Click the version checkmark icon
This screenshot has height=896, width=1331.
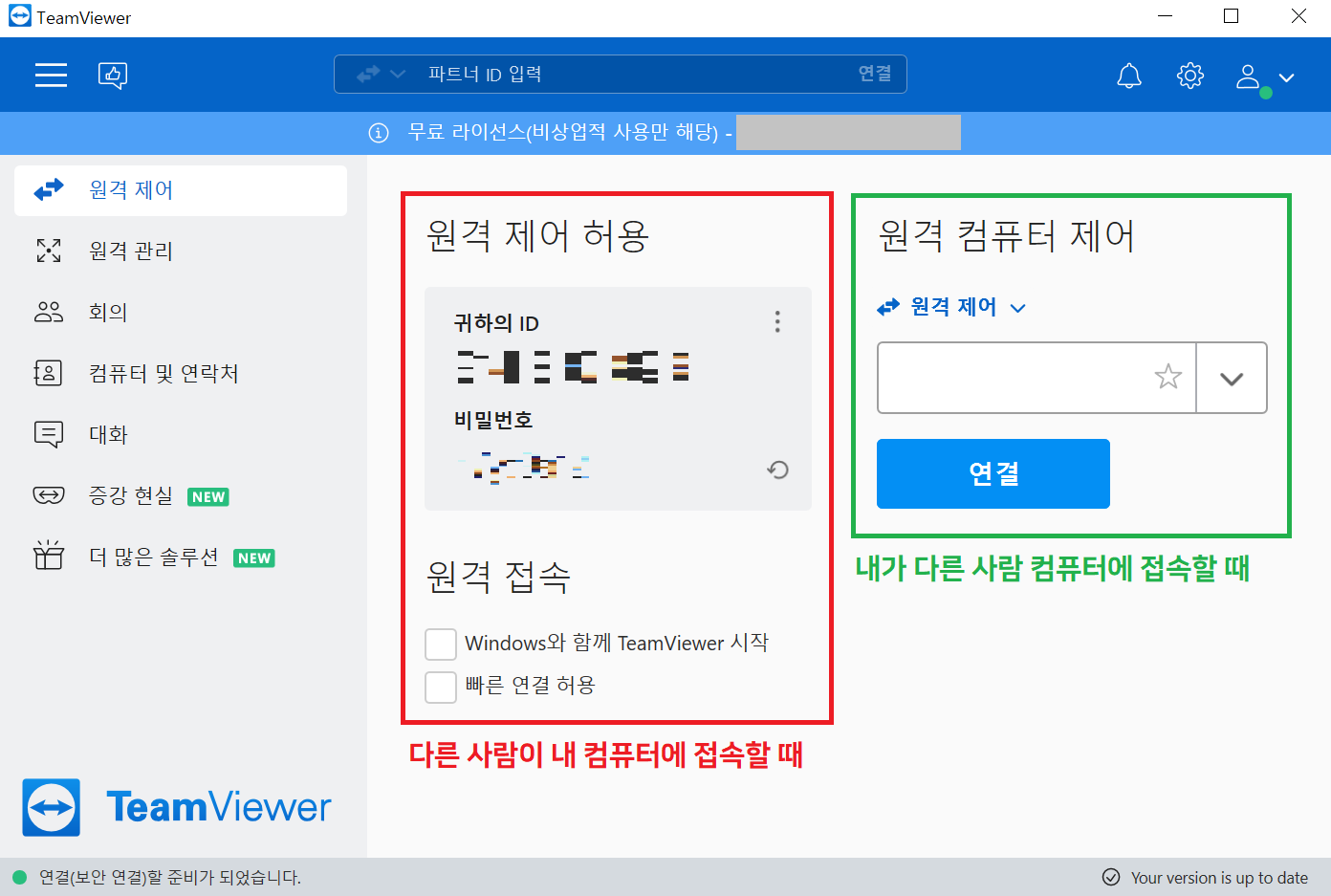tap(1111, 877)
